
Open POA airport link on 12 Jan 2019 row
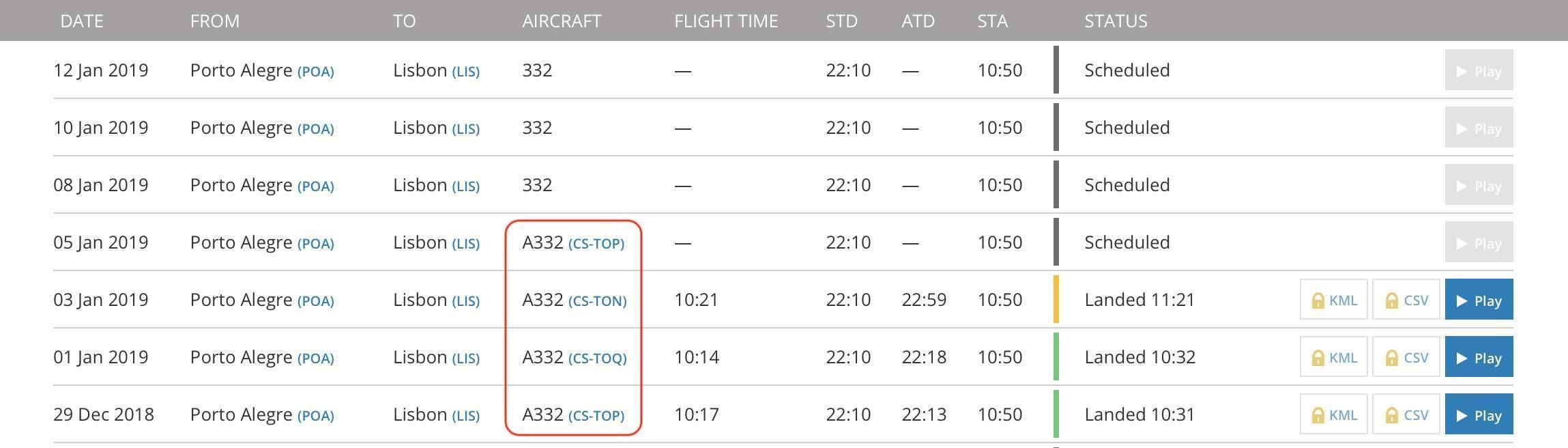tap(316, 71)
